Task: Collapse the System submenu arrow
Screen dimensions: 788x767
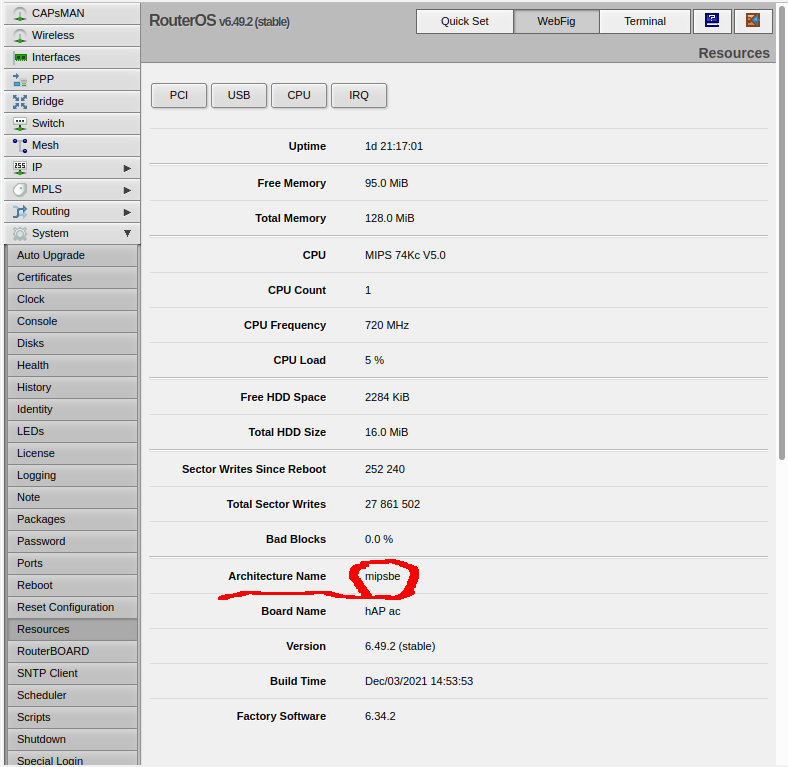Action: pyautogui.click(x=127, y=233)
